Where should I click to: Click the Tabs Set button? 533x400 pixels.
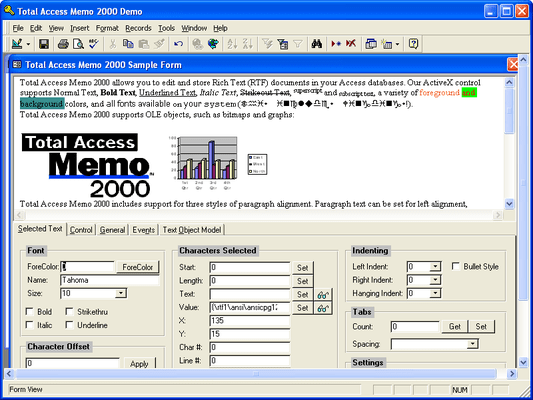(x=481, y=327)
